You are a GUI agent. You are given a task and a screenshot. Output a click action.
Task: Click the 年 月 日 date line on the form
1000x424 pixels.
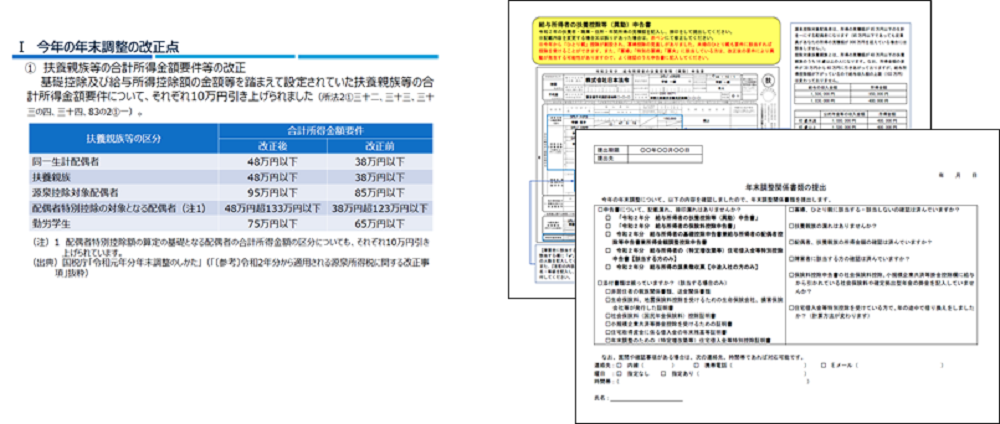(x=957, y=173)
